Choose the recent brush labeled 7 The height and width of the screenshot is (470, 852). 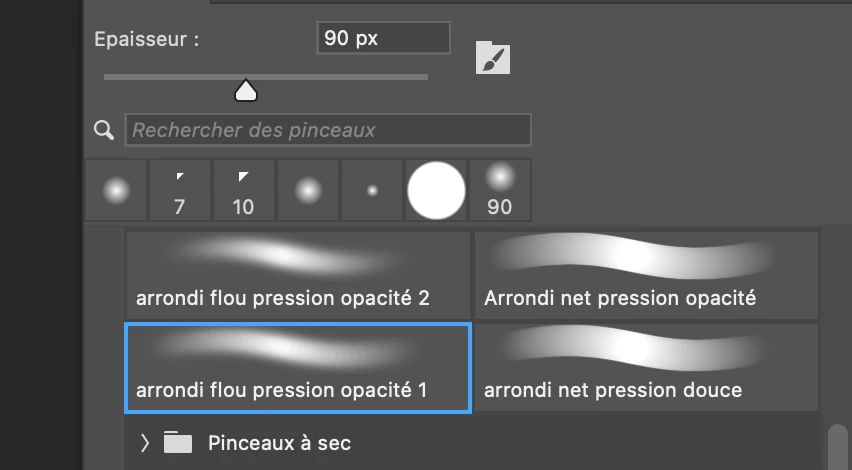(x=180, y=190)
